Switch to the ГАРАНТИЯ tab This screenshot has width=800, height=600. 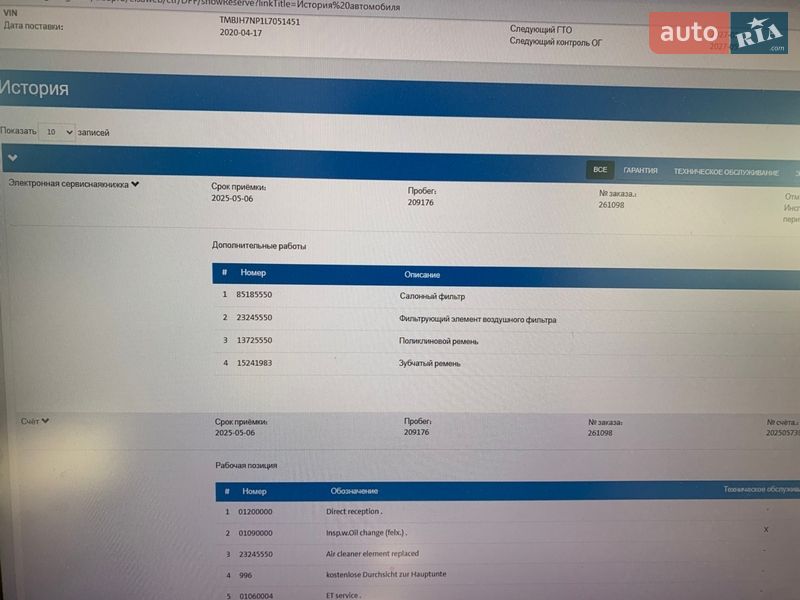[640, 171]
